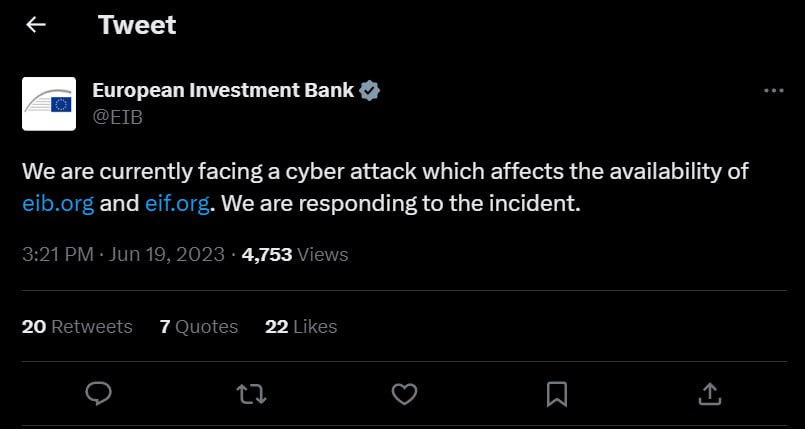Share the tweet via upload icon
Viewport: 805px width, 429px height.
[x=710, y=394]
